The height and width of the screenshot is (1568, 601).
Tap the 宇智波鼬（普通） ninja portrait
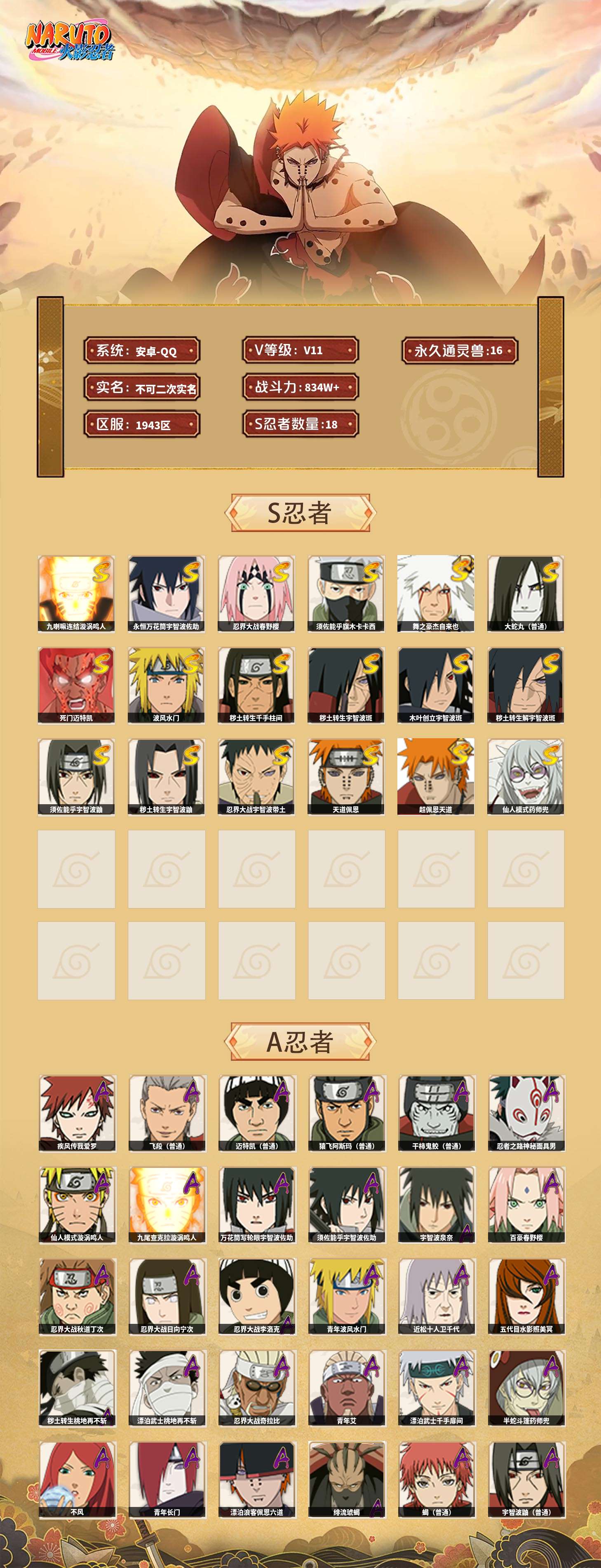[526, 1480]
